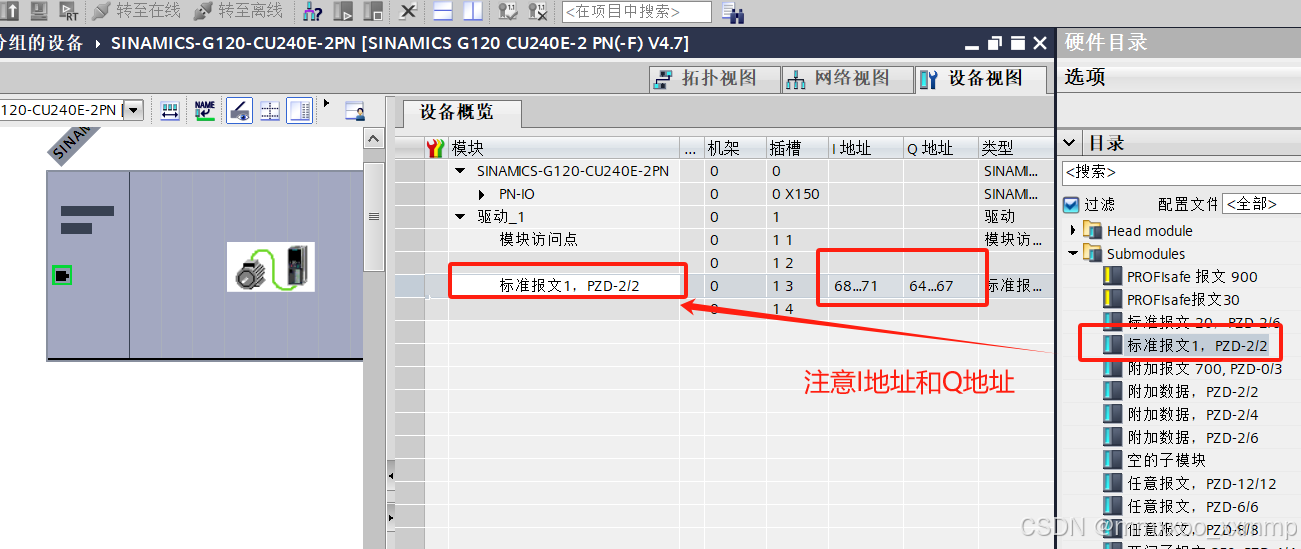This screenshot has width=1301, height=549.
Task: Select 附加报文 700, PZD-0/3 catalog item
Action: coord(1192,368)
